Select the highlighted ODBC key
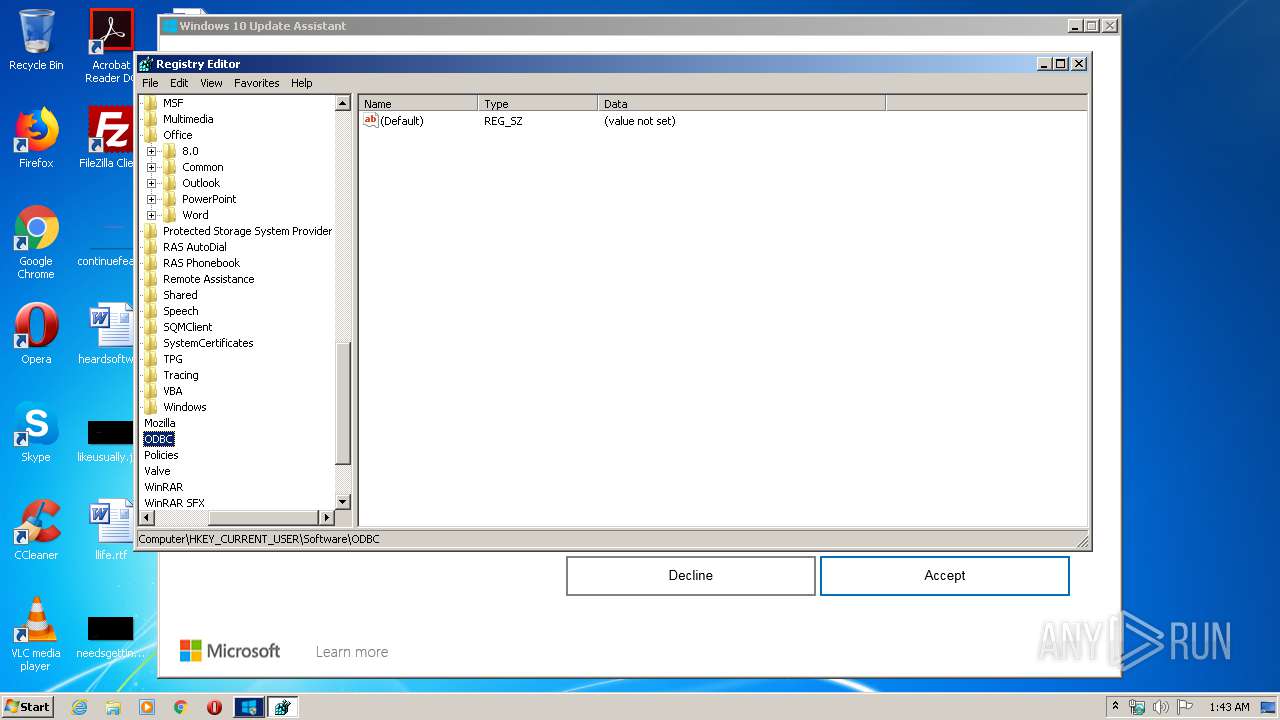Screen dimensions: 1280x720 click(x=158, y=439)
